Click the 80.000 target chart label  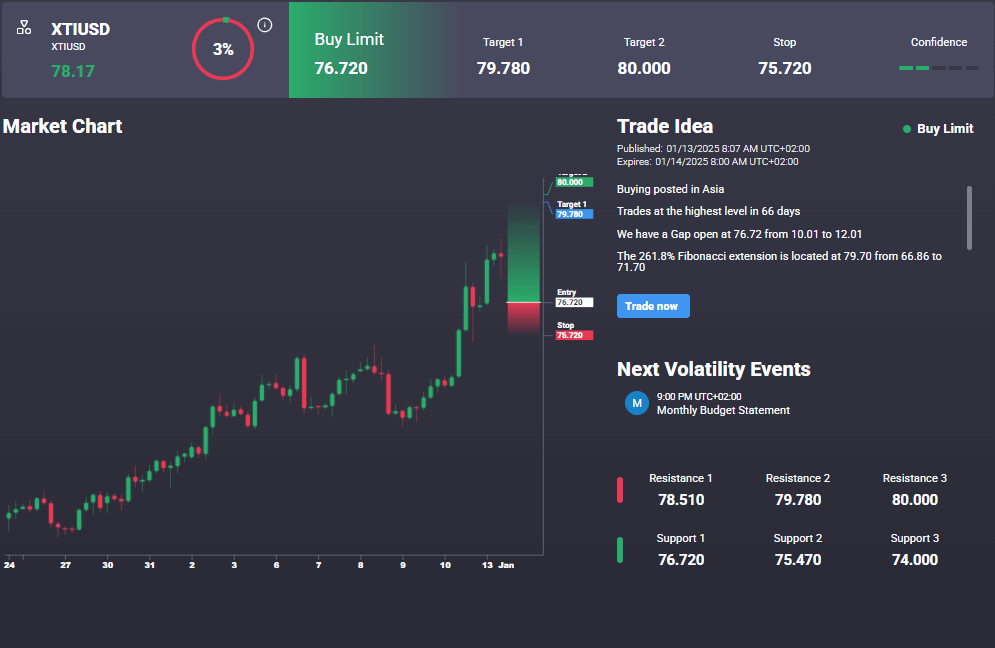tap(574, 182)
